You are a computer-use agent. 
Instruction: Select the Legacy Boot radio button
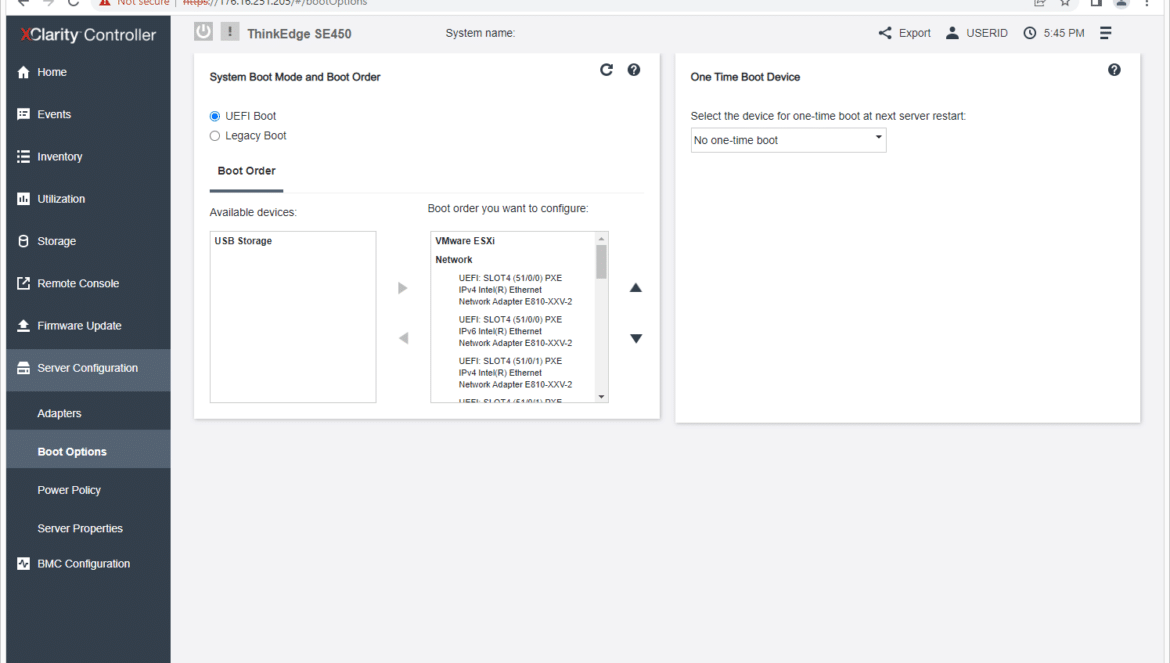coord(215,136)
